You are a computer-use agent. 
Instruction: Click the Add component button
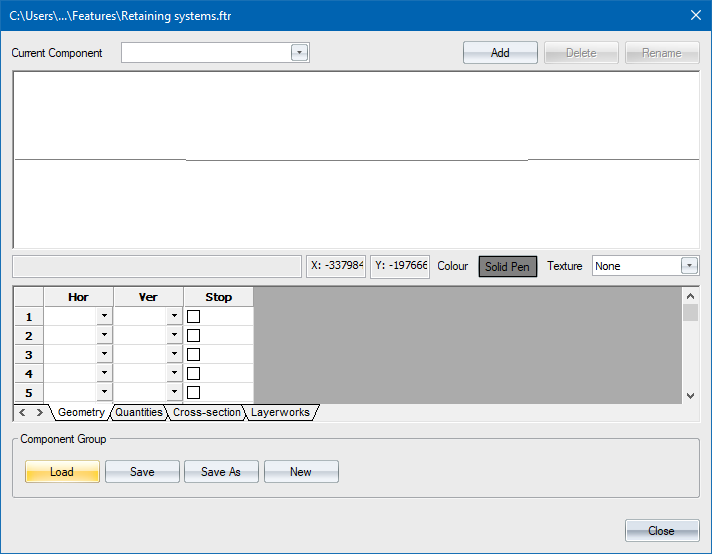[x=500, y=53]
